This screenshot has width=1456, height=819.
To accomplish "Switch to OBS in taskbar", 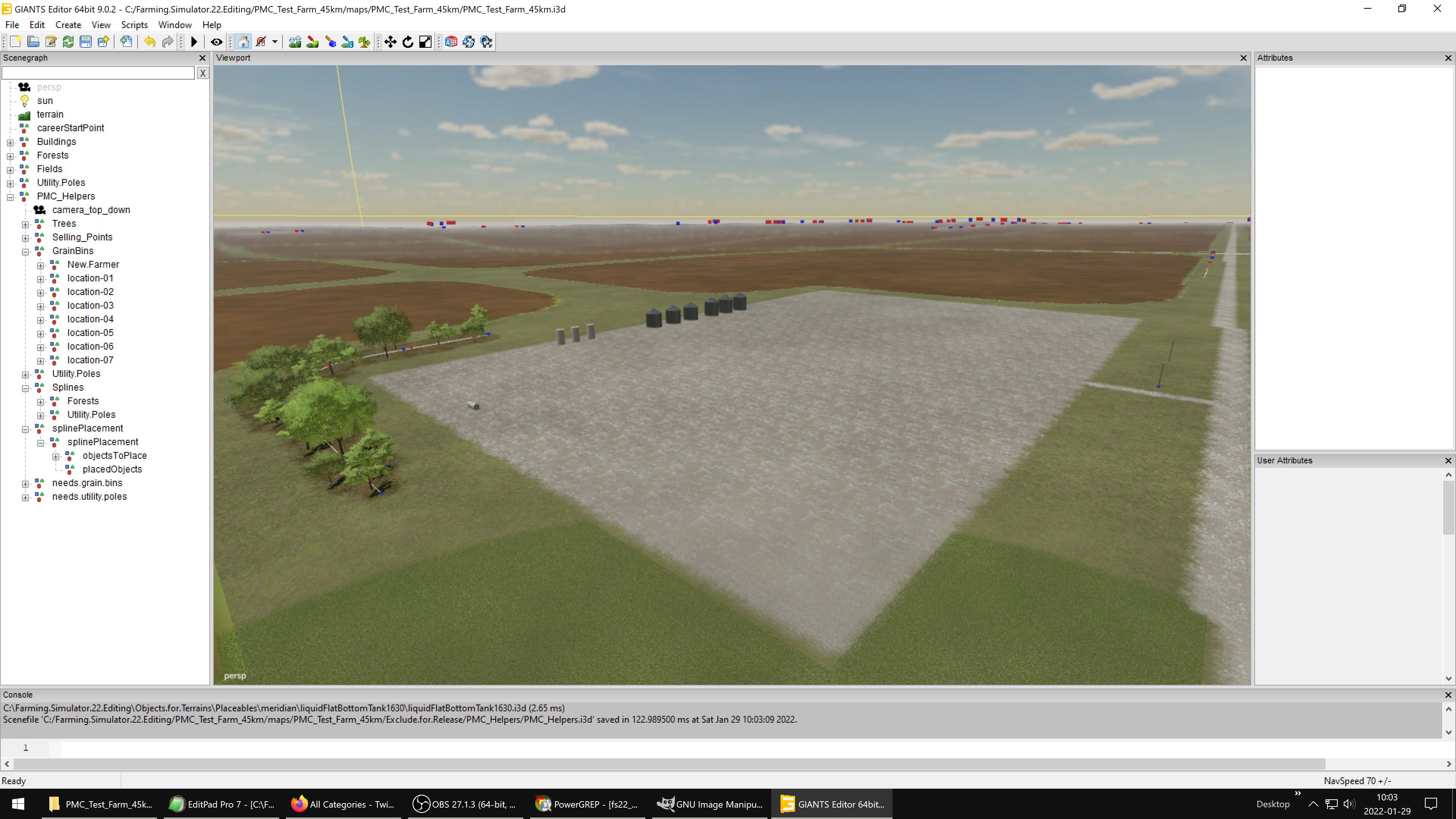I will [x=464, y=804].
